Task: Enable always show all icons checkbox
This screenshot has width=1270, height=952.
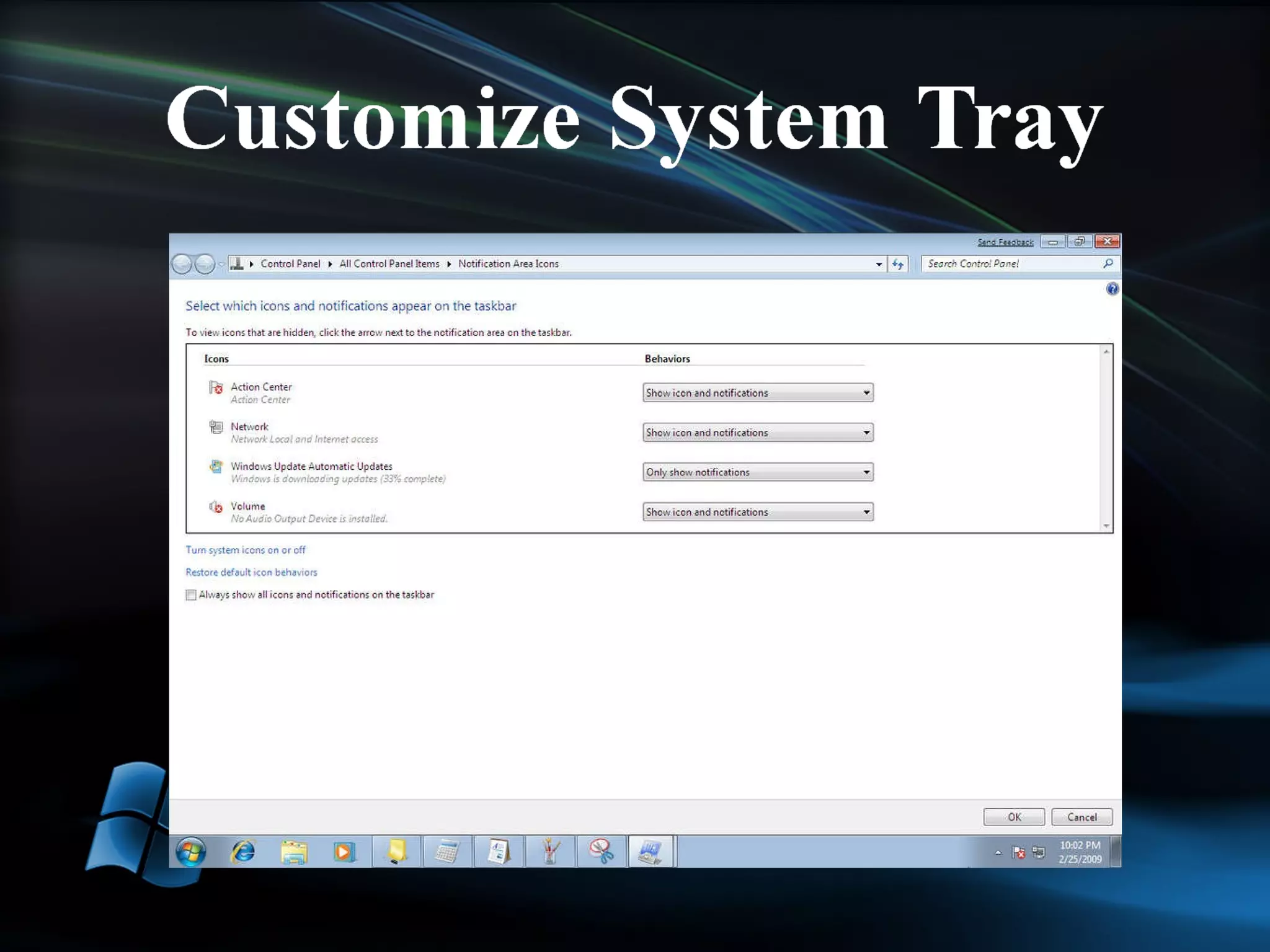Action: [x=191, y=595]
